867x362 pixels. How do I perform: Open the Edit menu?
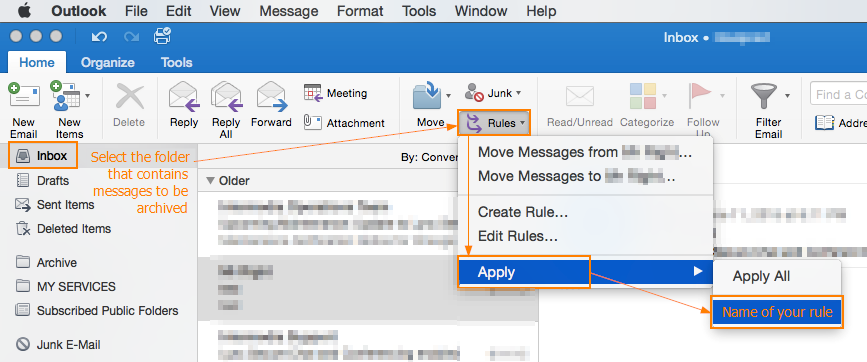point(179,11)
